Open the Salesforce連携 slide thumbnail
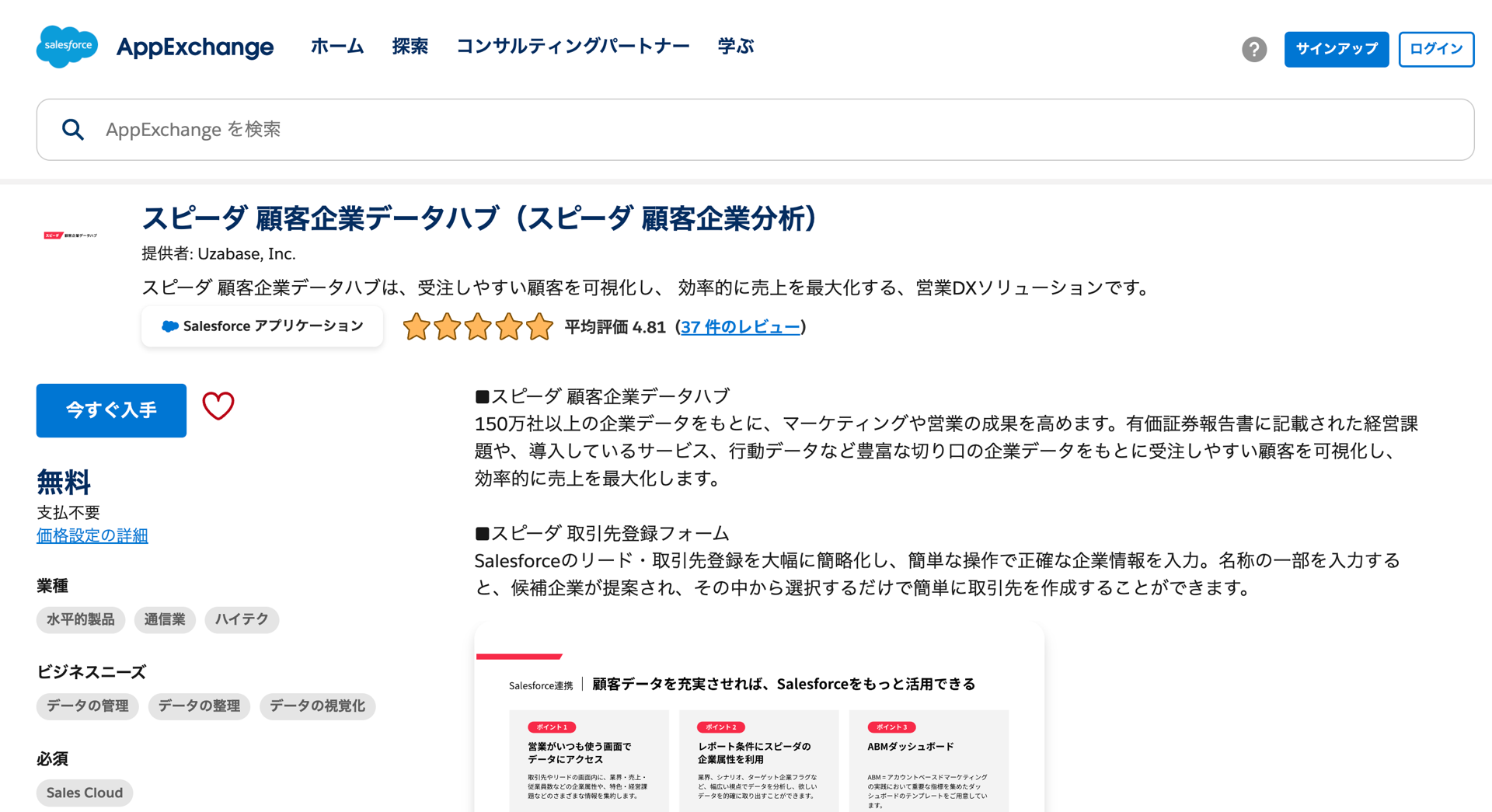 click(x=758, y=723)
